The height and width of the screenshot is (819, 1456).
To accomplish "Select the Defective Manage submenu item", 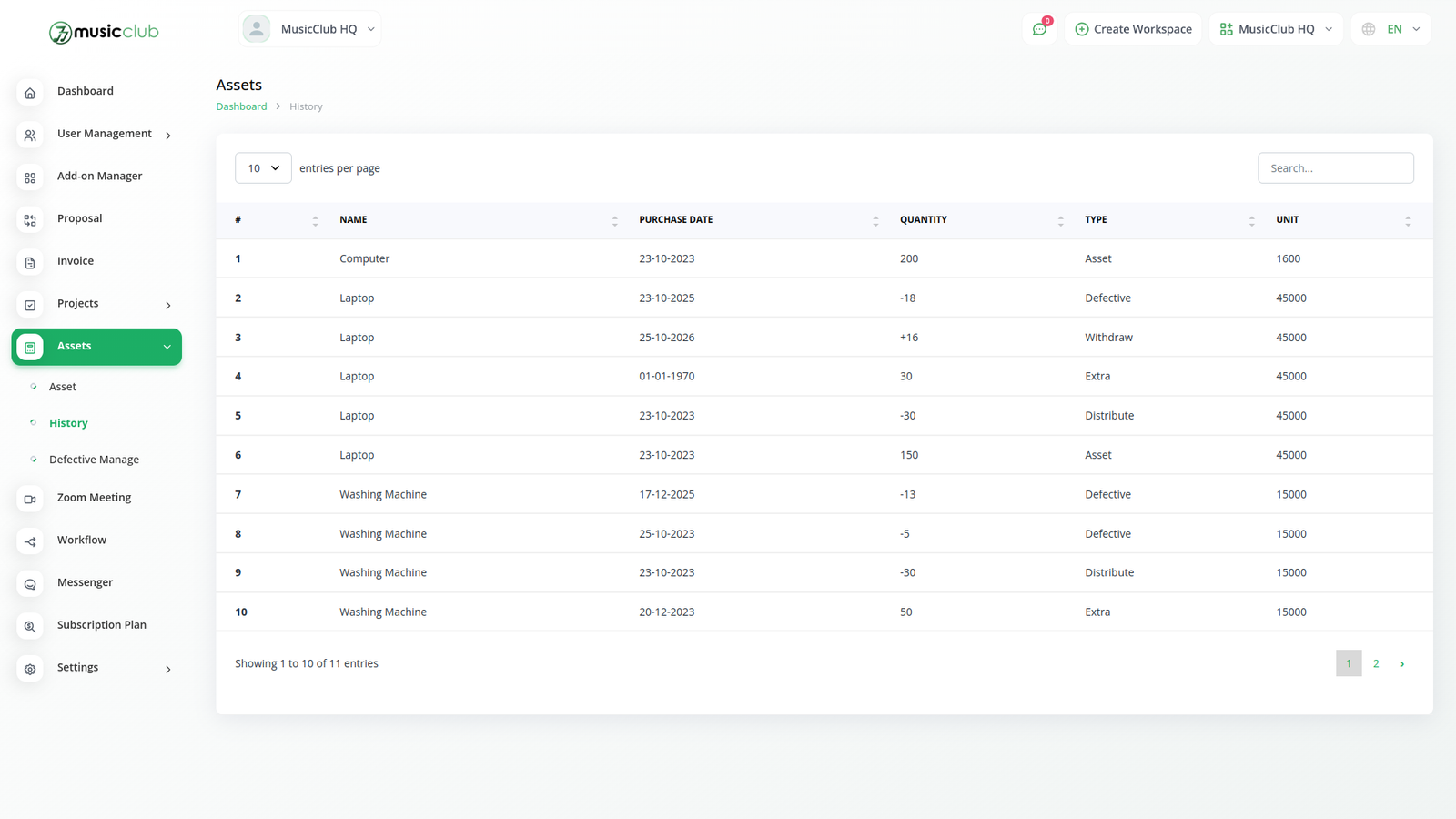I will click(94, 460).
